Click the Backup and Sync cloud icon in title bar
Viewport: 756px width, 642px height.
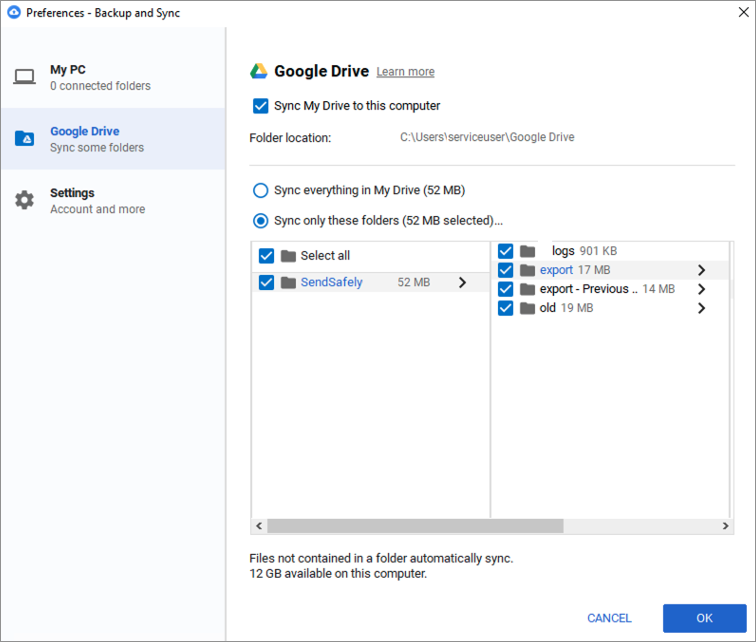[14, 12]
